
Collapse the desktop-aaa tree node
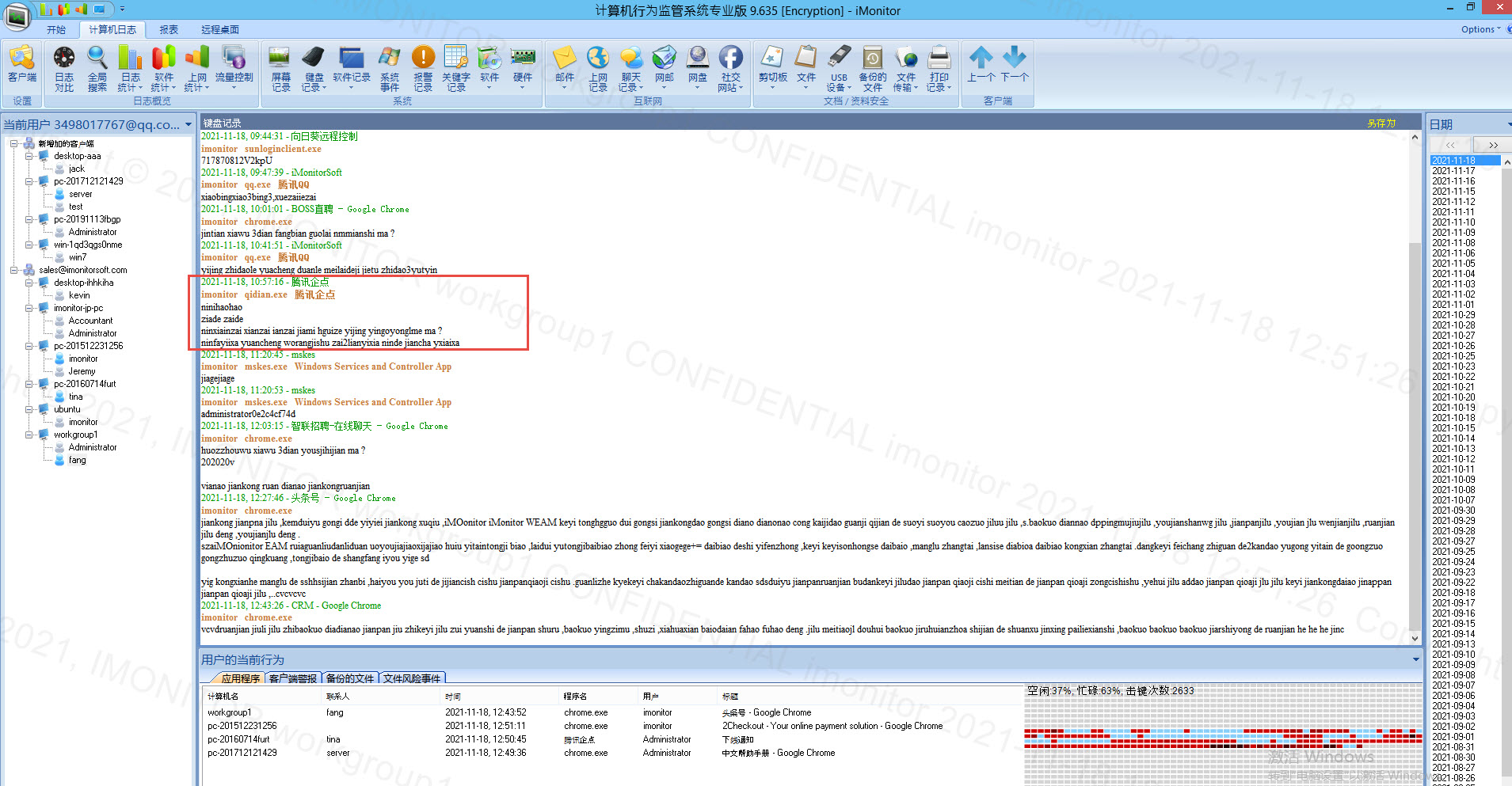coord(29,156)
